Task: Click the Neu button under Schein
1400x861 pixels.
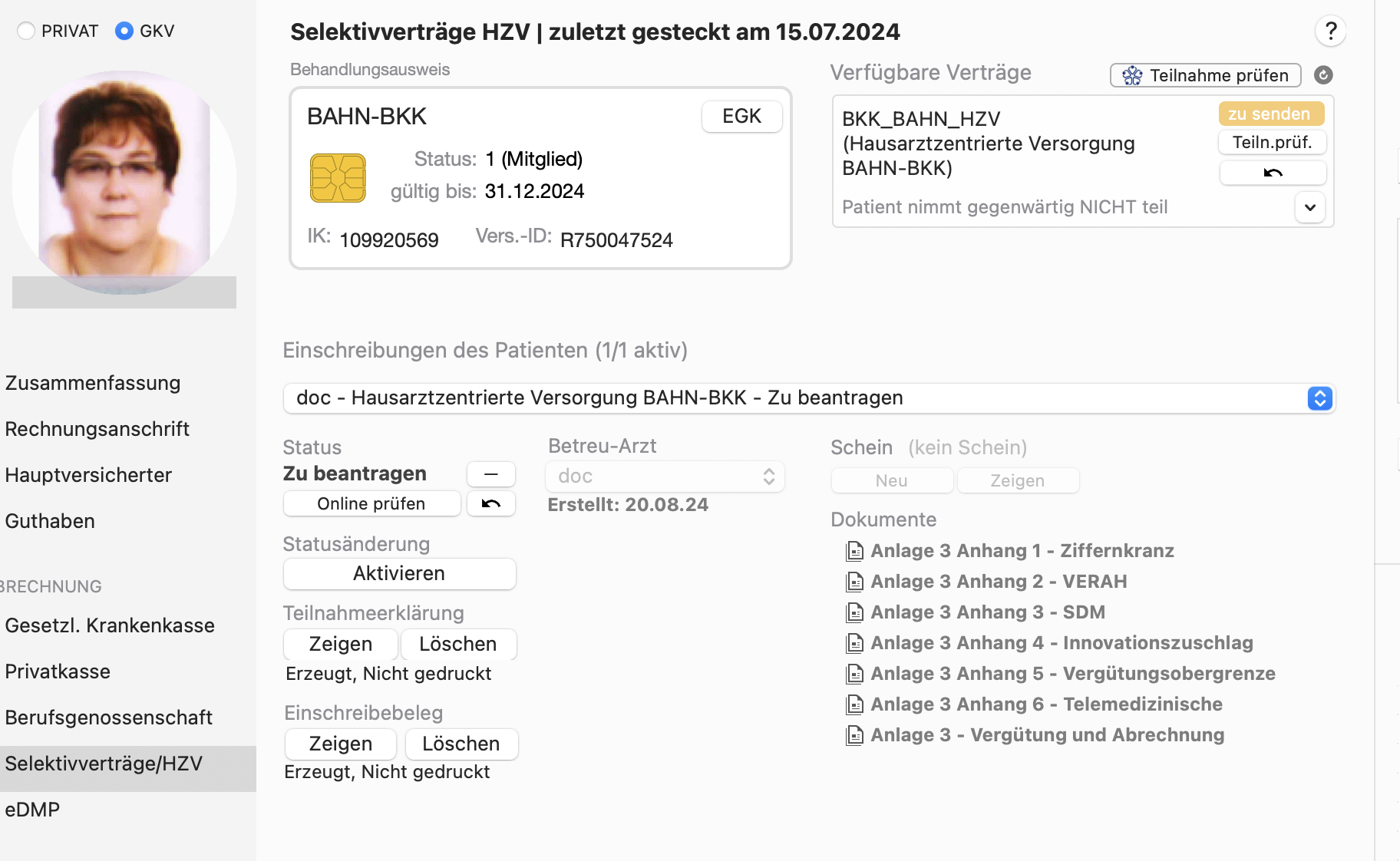Action: click(x=892, y=480)
